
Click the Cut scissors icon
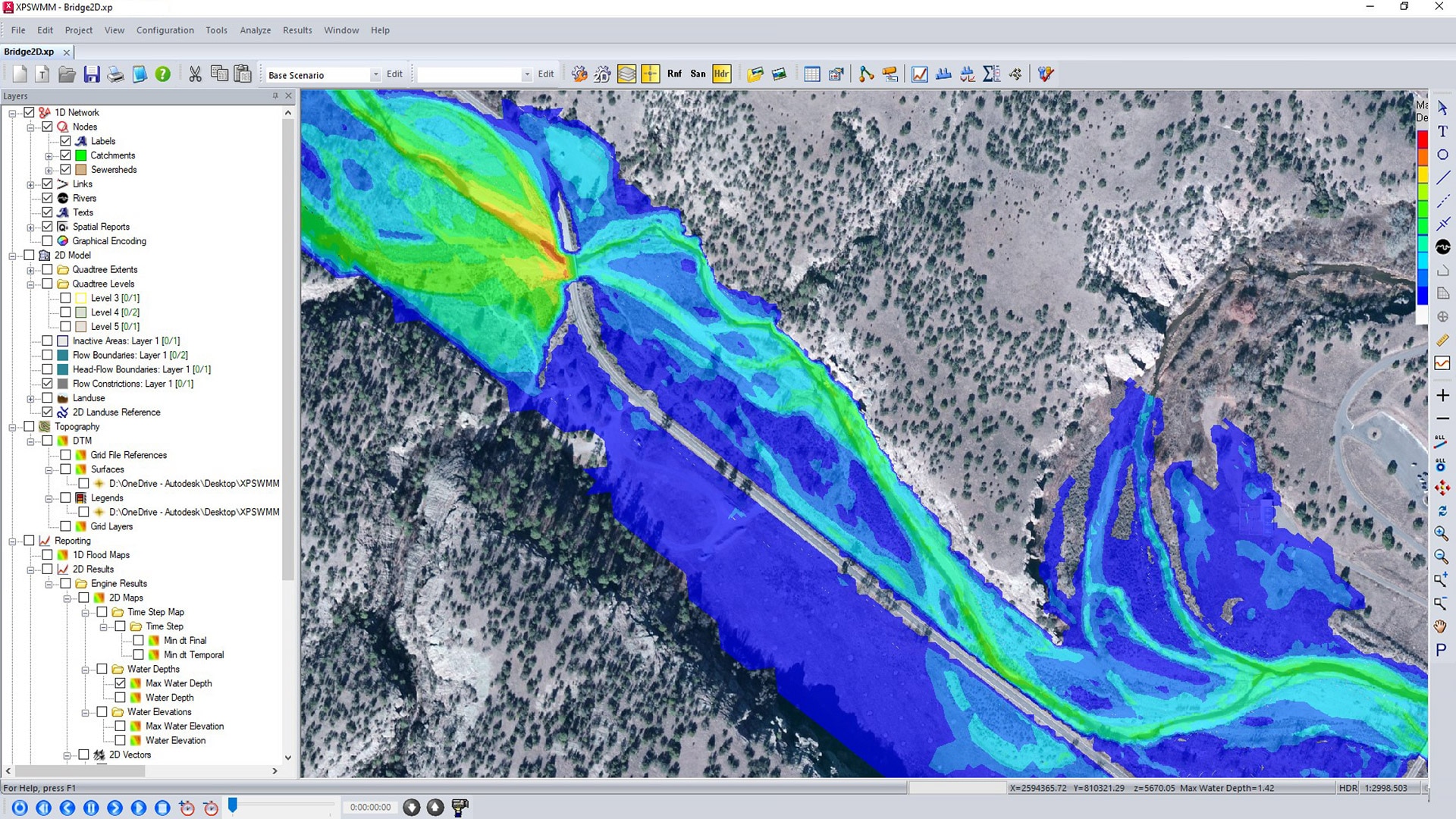196,74
